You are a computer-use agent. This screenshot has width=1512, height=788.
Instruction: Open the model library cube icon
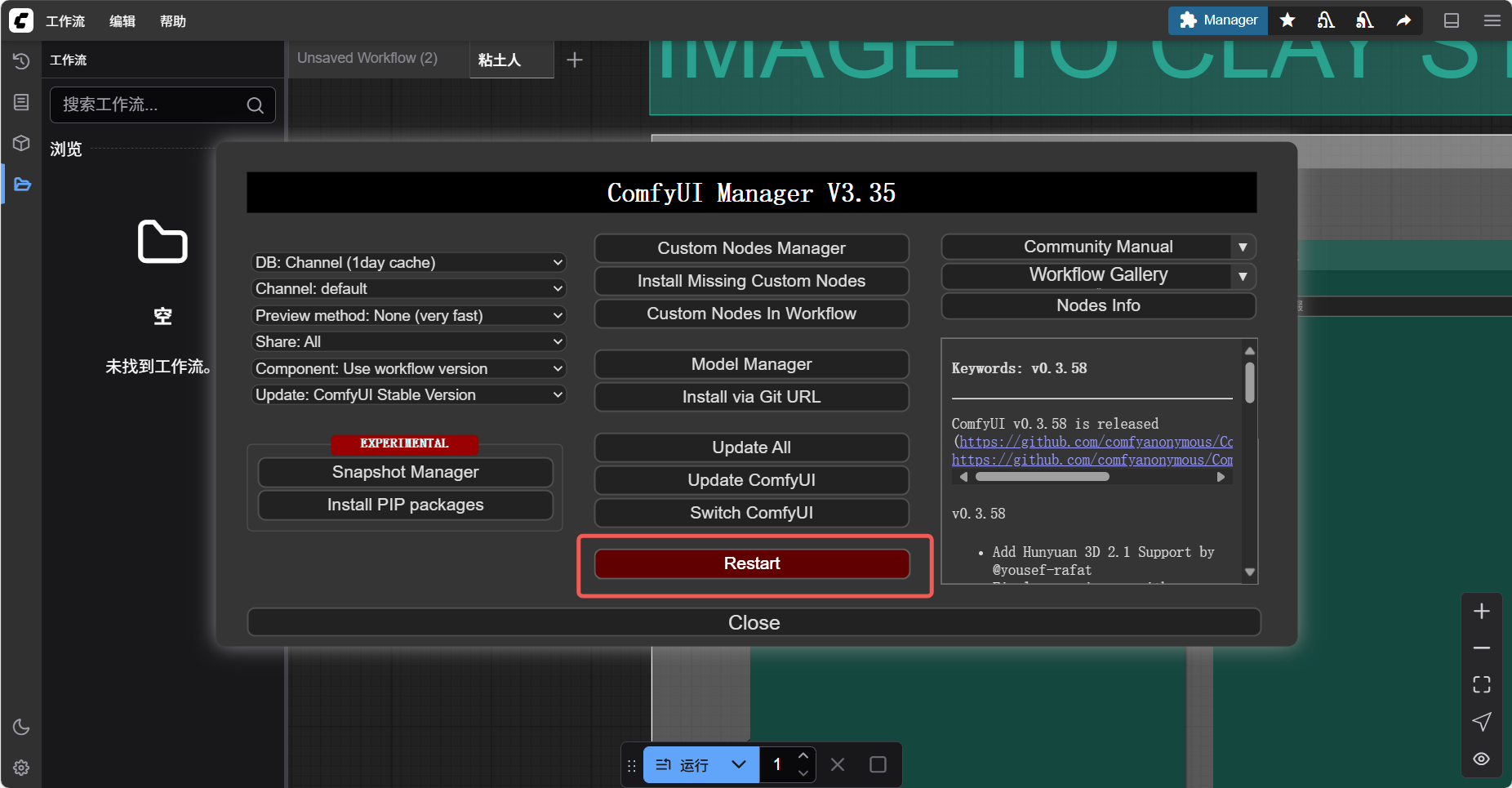coord(21,143)
